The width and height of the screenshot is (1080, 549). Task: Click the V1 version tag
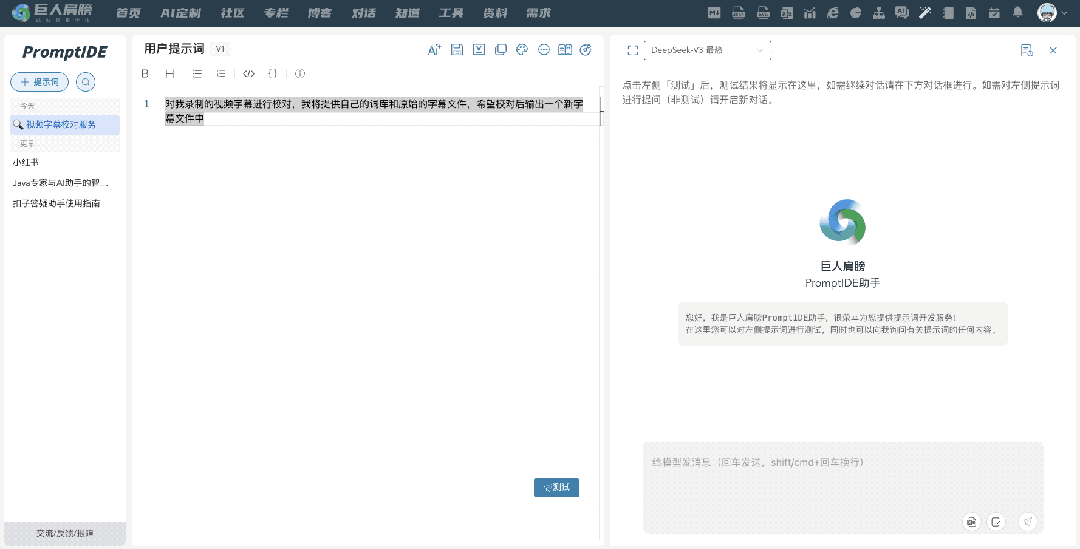click(220, 49)
